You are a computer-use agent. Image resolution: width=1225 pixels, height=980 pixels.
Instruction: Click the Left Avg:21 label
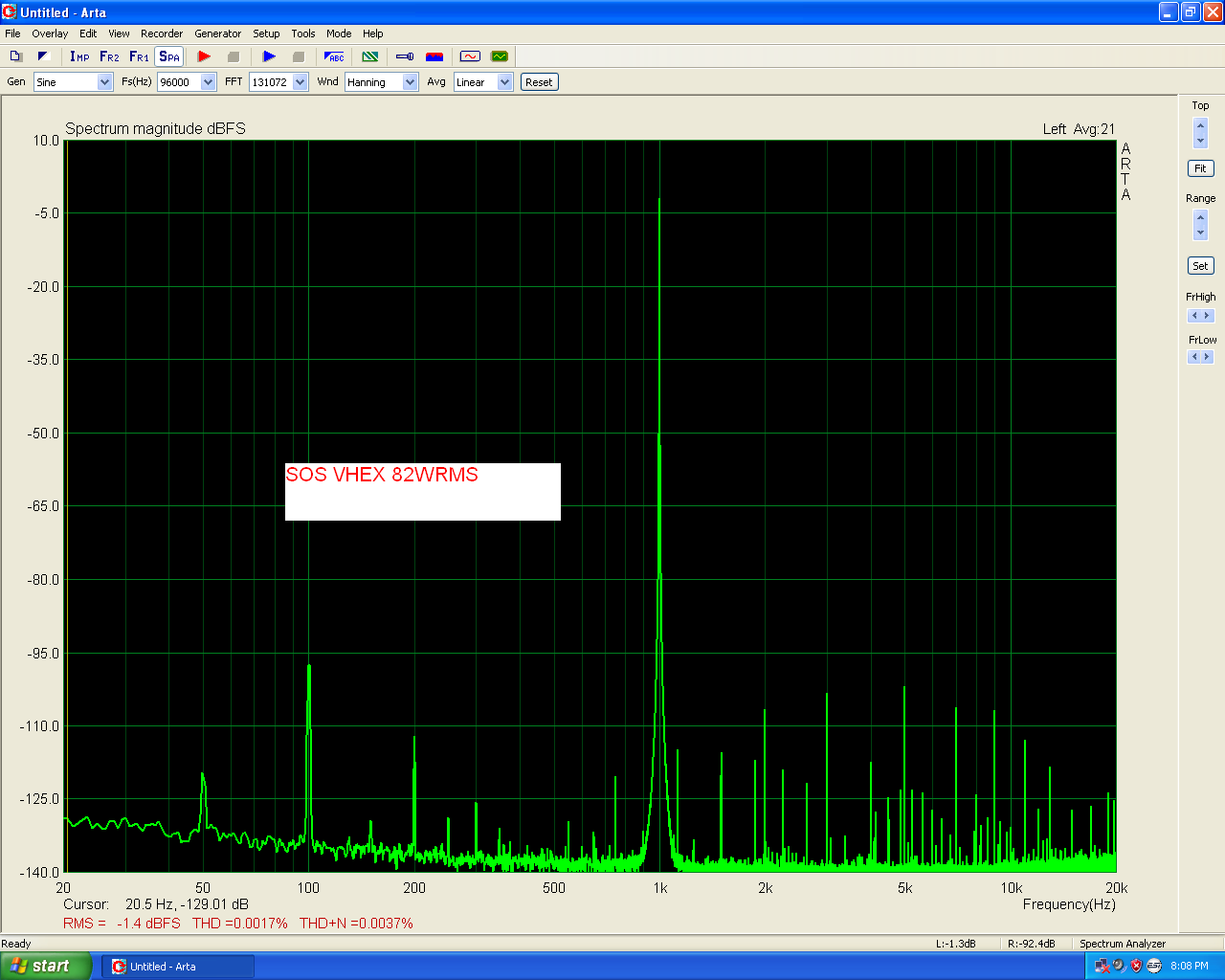(1079, 129)
